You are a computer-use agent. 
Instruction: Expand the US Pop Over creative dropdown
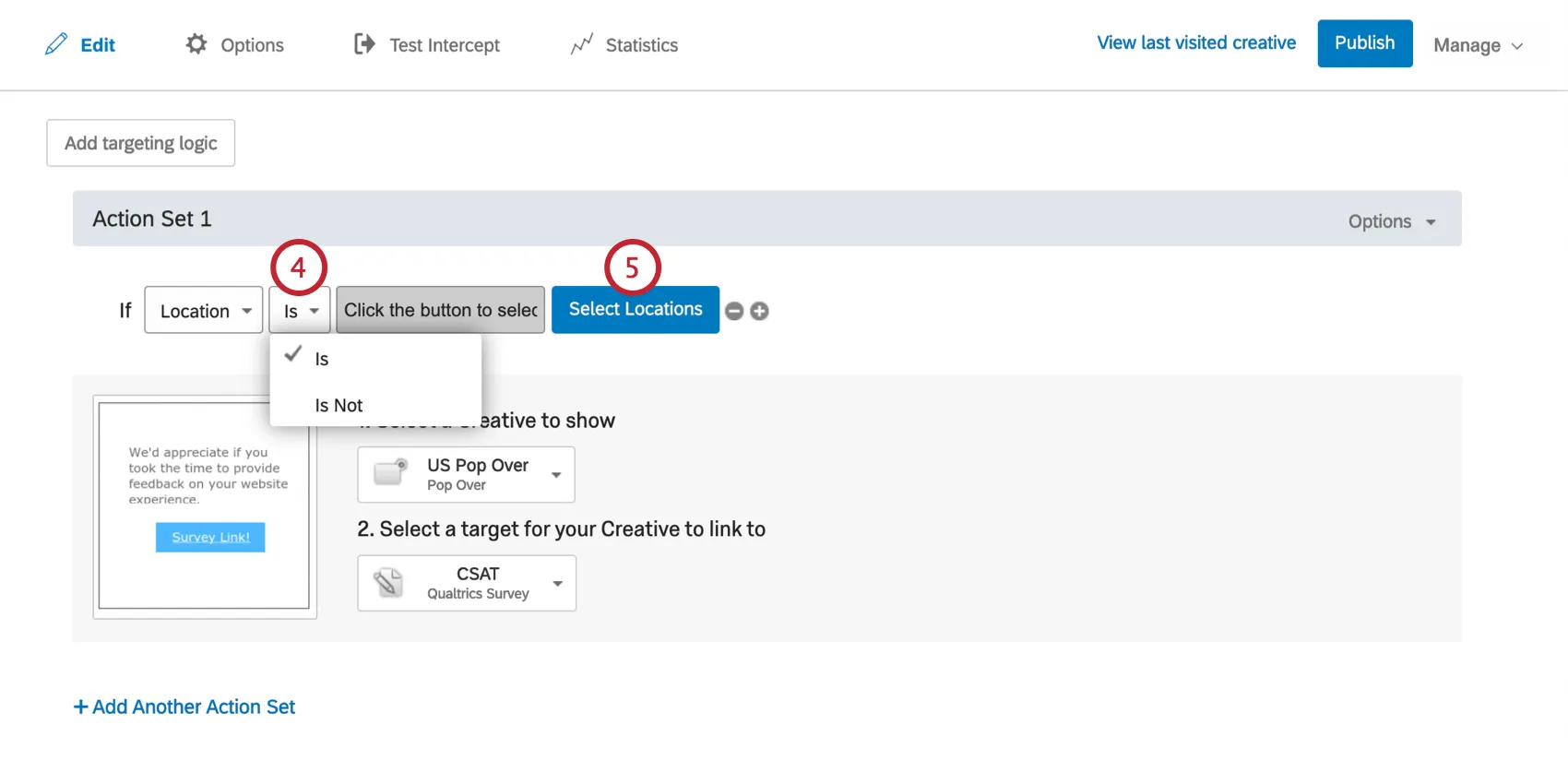(x=556, y=475)
